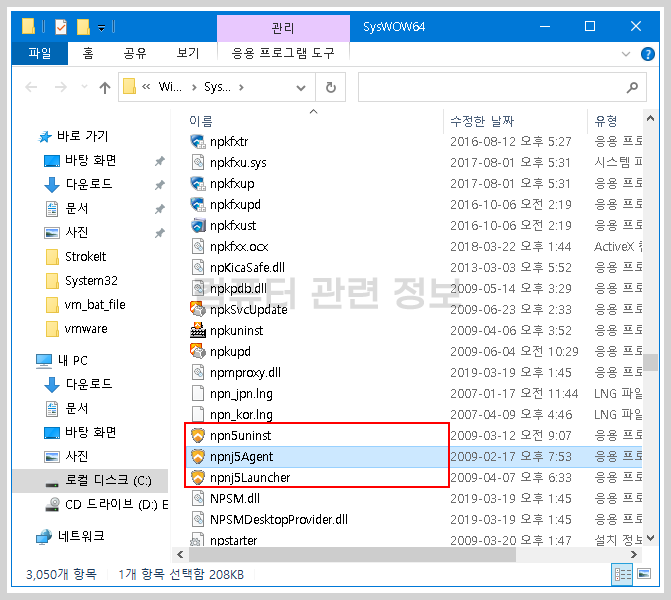
Task: Click the npkfxust shield icon
Action: coord(197,225)
